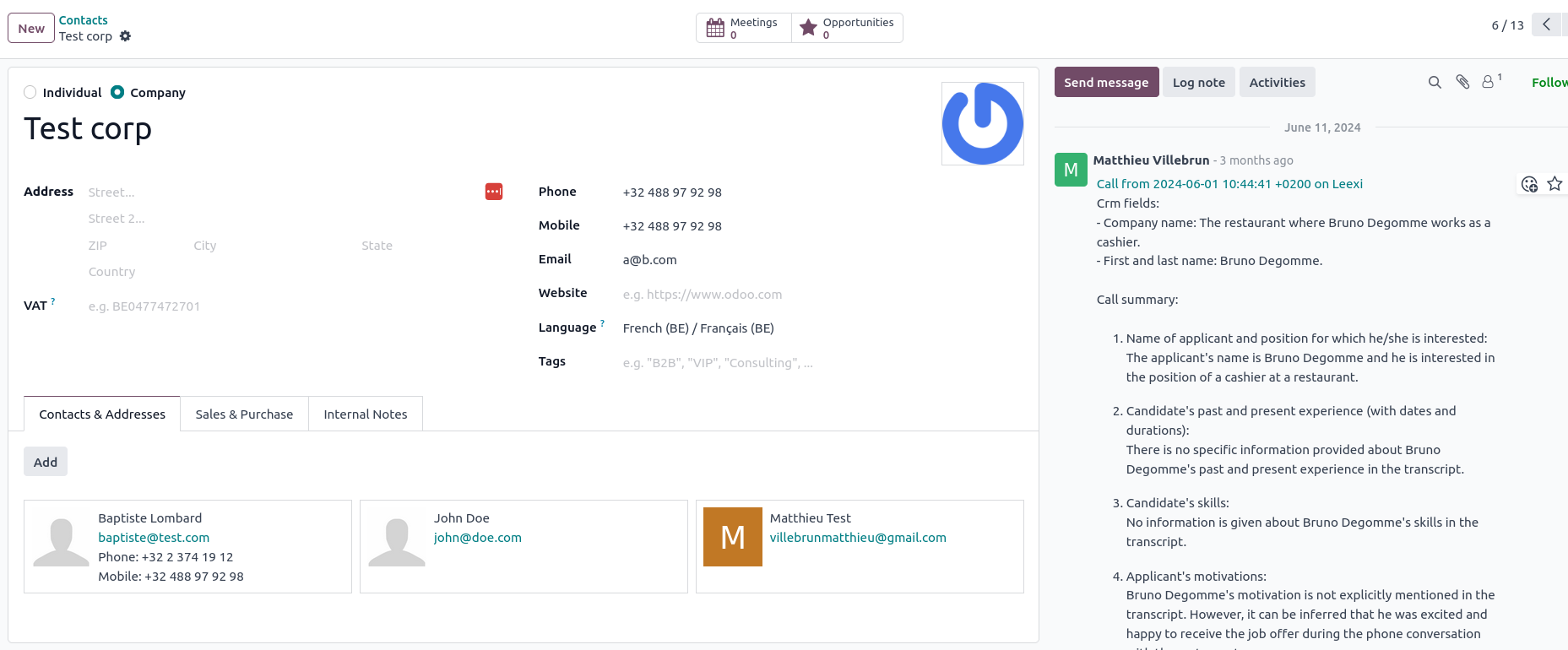Click the Log note button

point(1198,82)
